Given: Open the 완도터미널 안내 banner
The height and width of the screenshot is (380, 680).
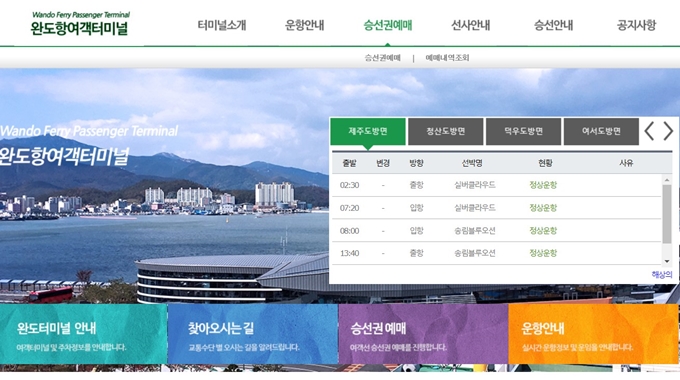Looking at the screenshot, I should tap(84, 334).
